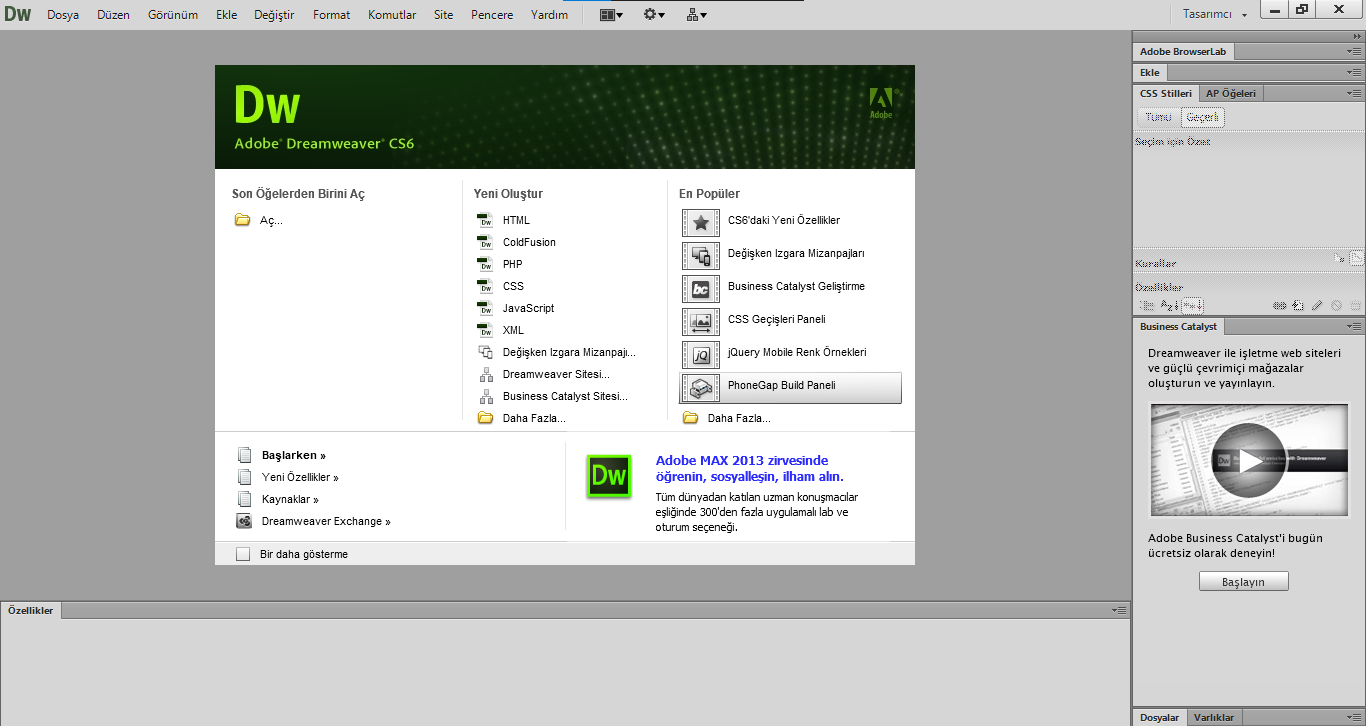Click the CSS file icon under Yeni Oluştur
Image resolution: width=1366 pixels, height=726 pixels.
click(x=485, y=286)
